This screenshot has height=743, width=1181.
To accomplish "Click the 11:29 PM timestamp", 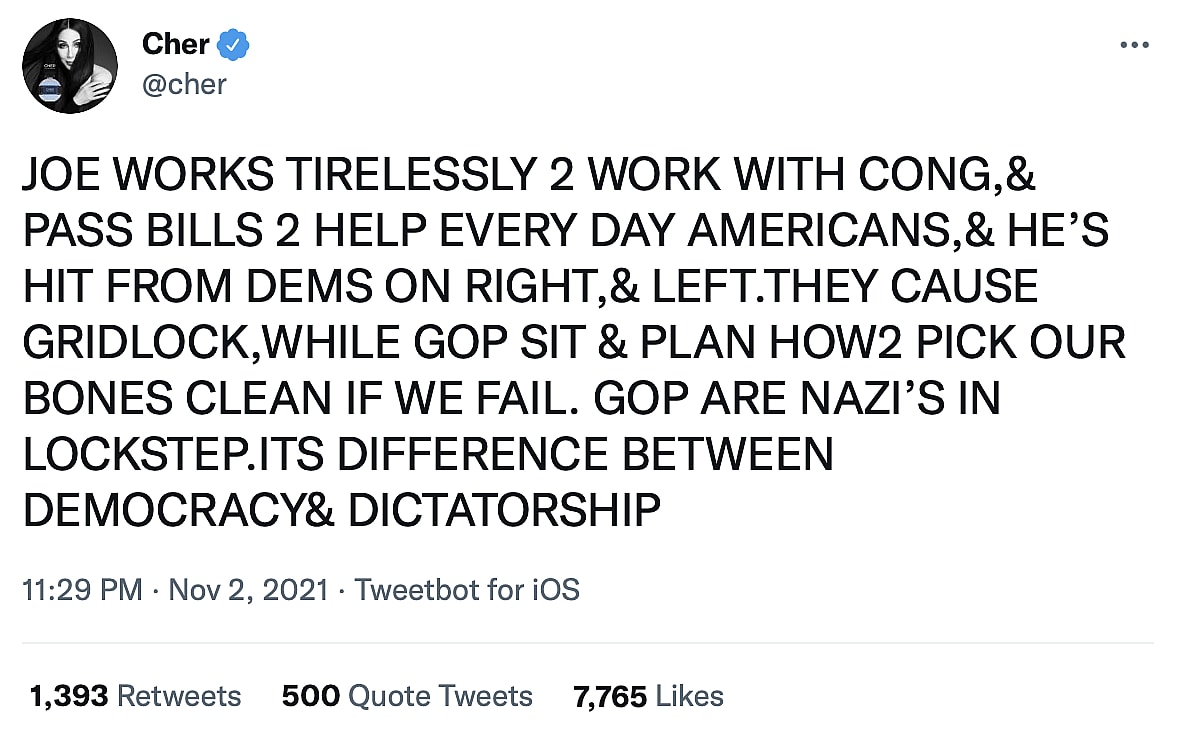I will click(x=82, y=589).
